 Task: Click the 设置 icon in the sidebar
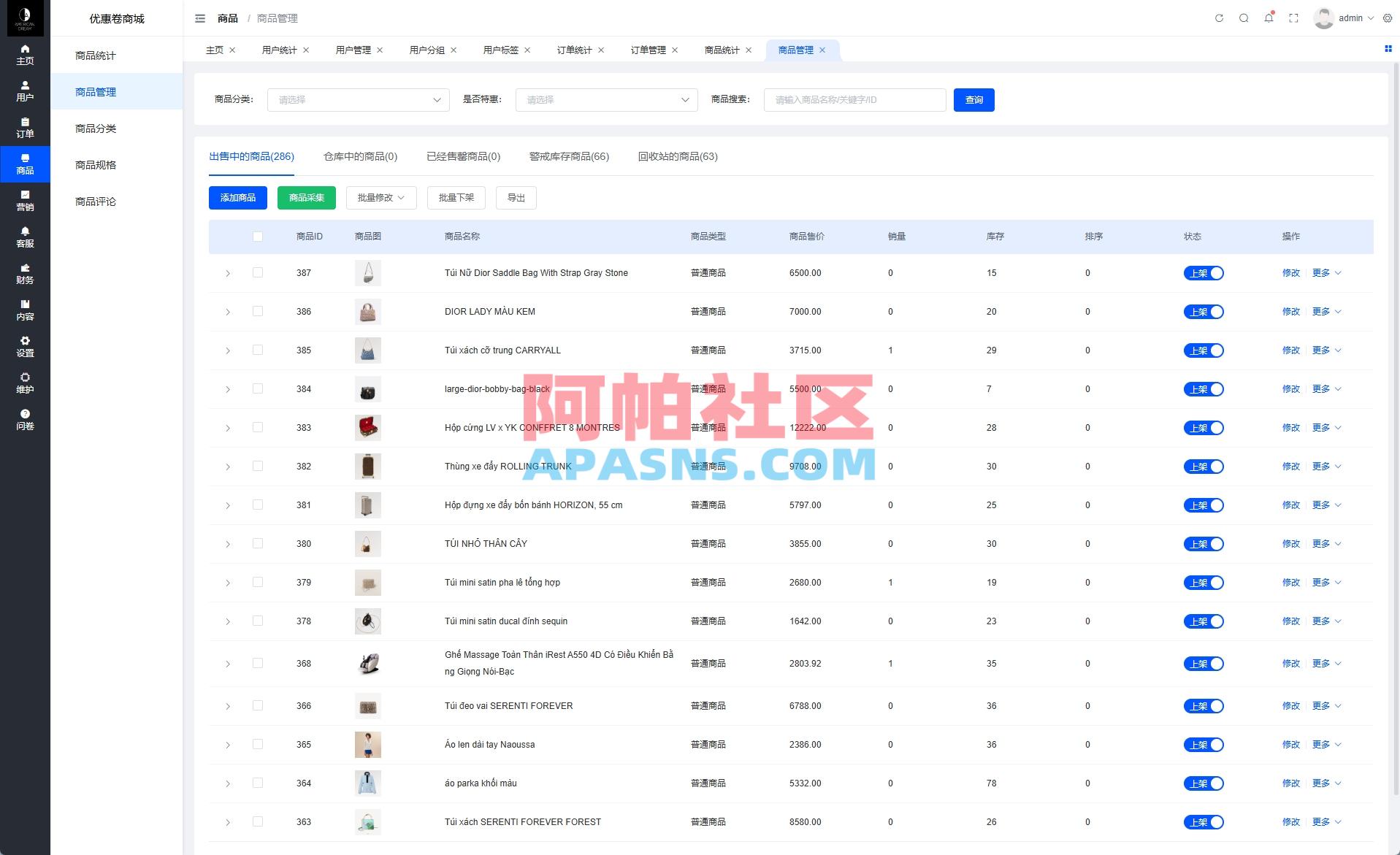tap(25, 346)
